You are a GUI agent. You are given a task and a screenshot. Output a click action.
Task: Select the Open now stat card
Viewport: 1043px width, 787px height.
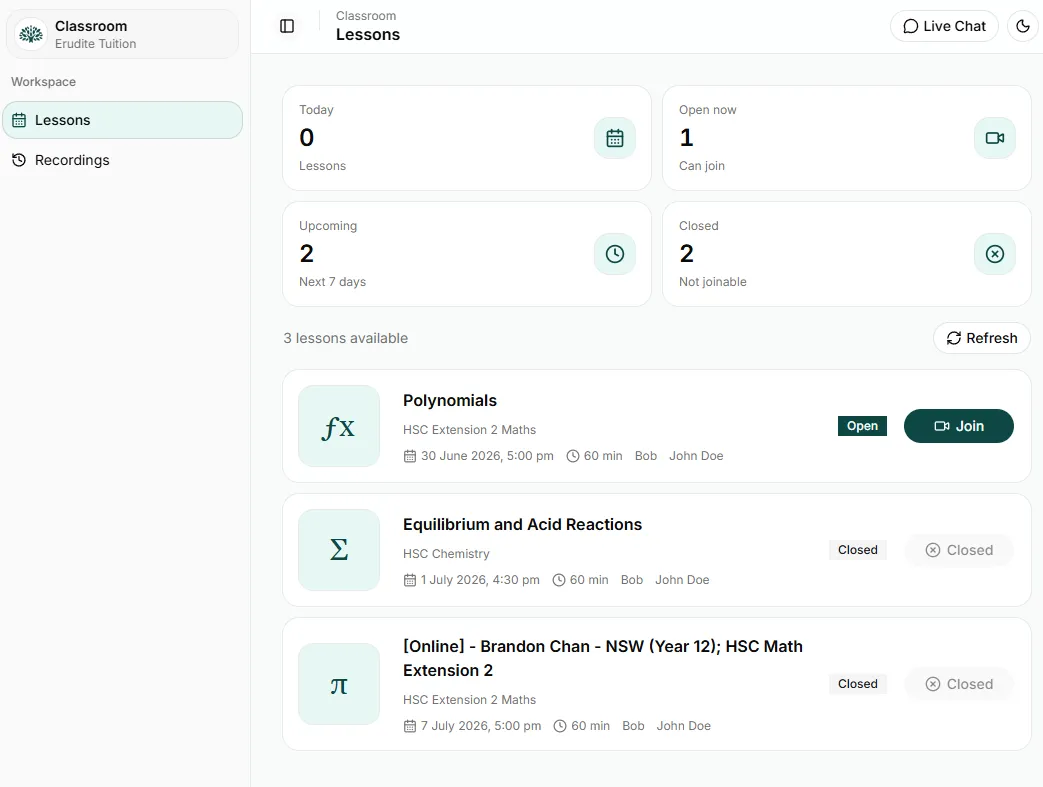[x=846, y=138]
